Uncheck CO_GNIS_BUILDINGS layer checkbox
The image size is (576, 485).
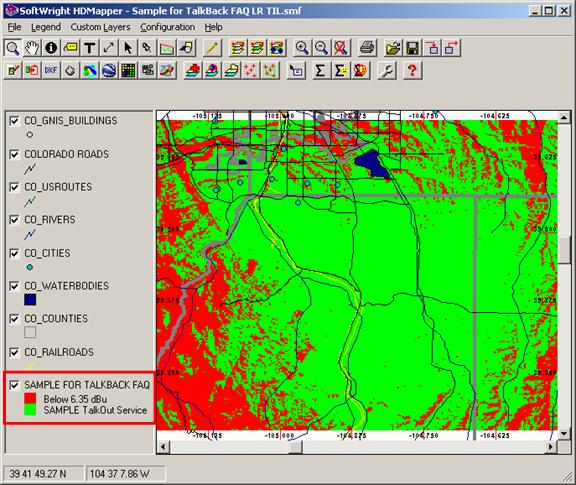(14, 121)
